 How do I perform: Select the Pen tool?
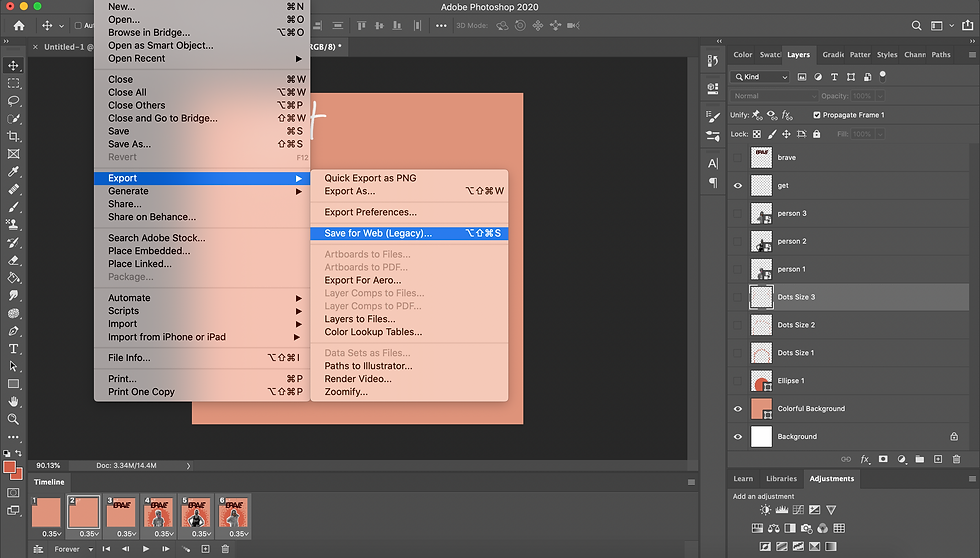[13, 331]
